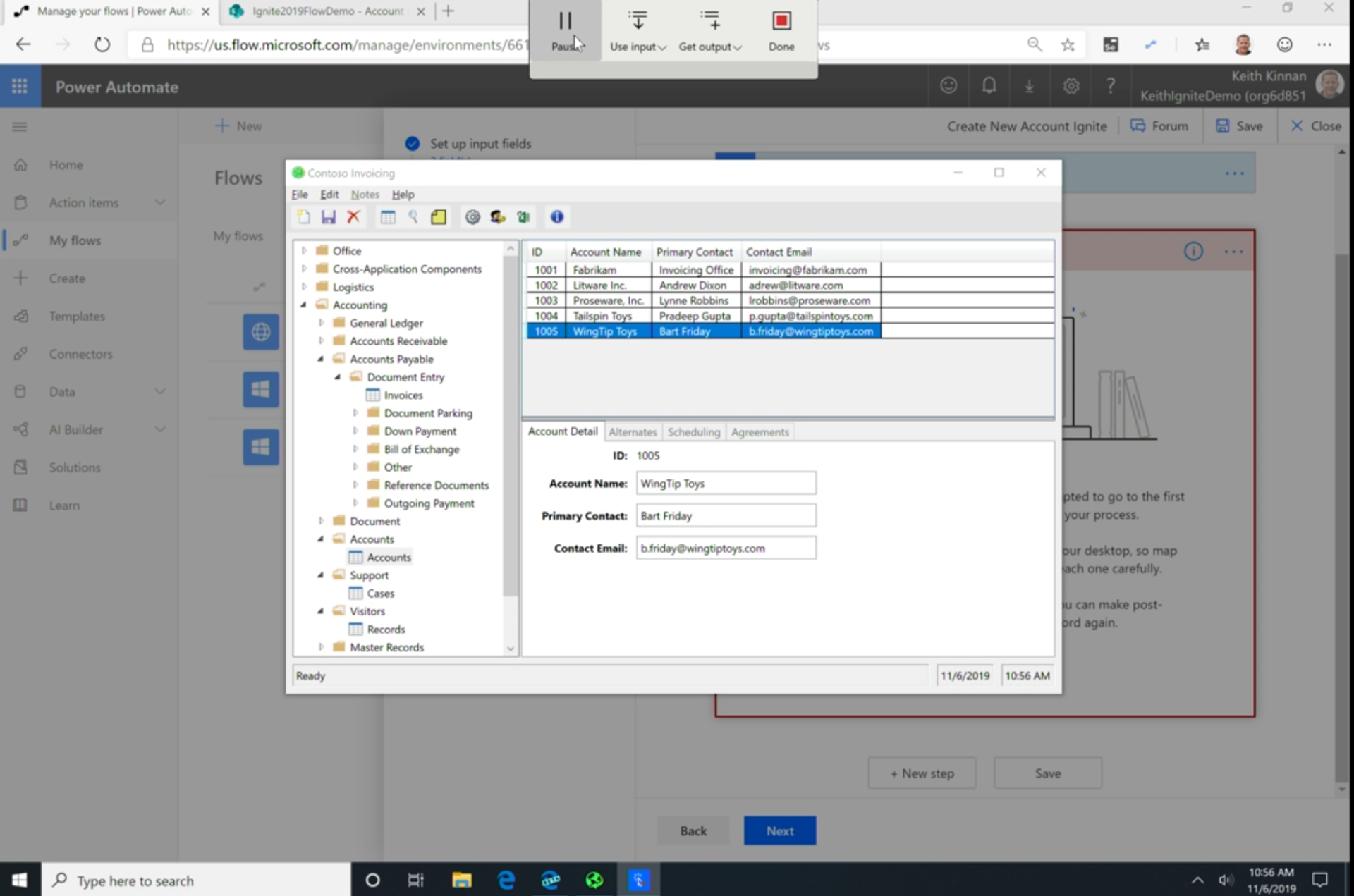Open the File menu in Contoso Invoicing
1354x896 pixels.
pyautogui.click(x=300, y=195)
